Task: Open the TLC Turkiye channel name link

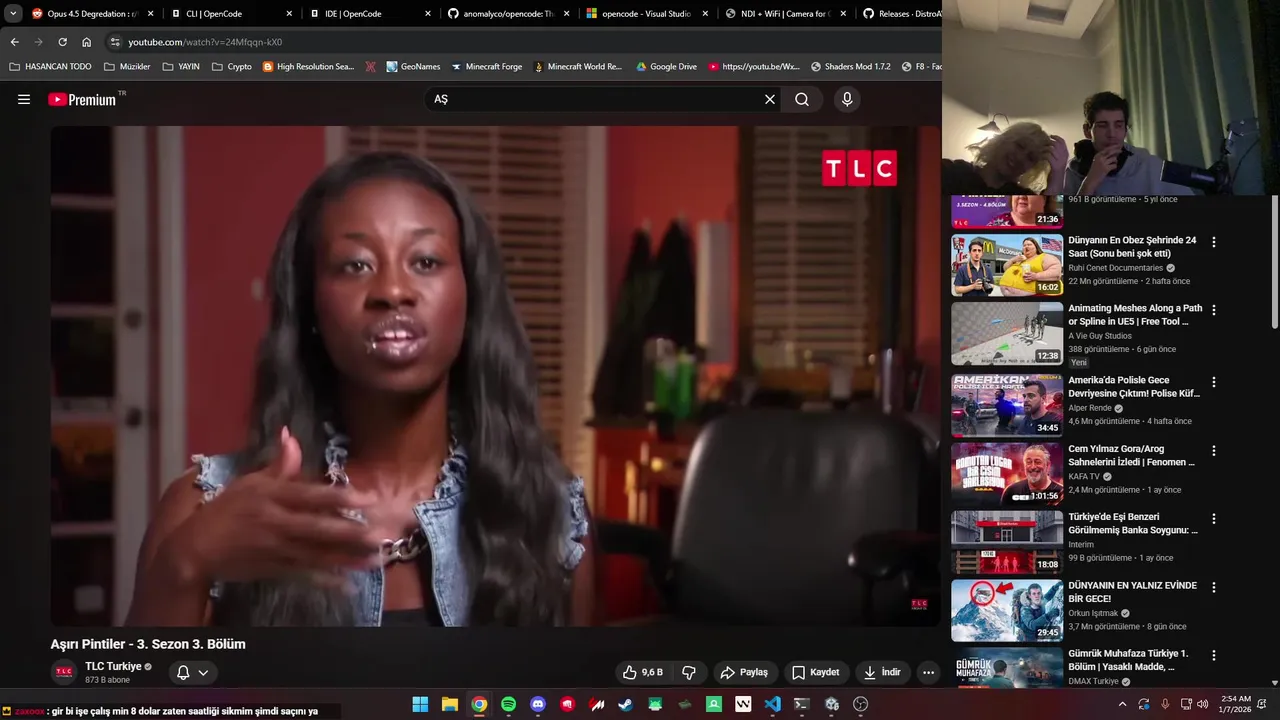Action: point(113,666)
